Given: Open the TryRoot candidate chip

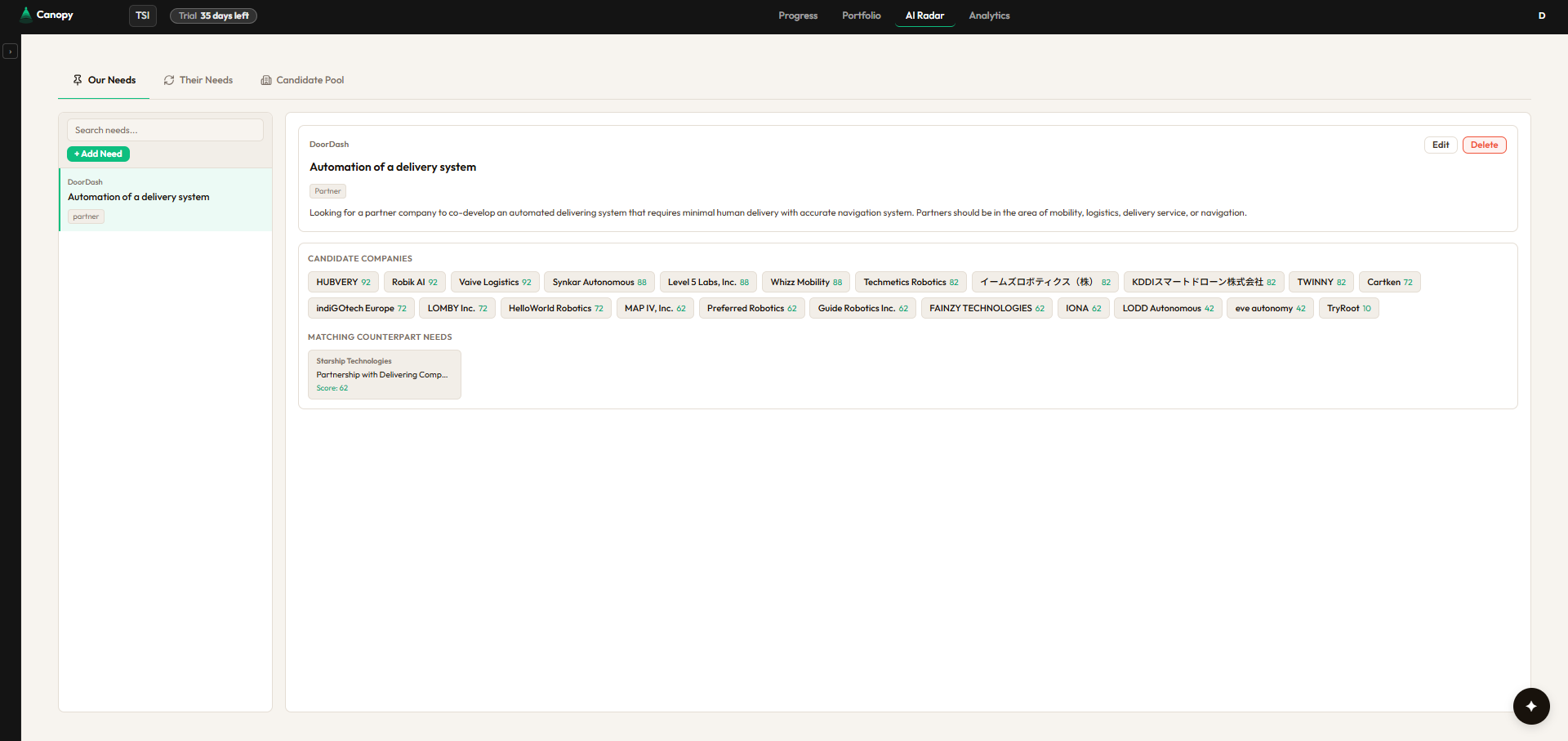Looking at the screenshot, I should pyautogui.click(x=1349, y=308).
